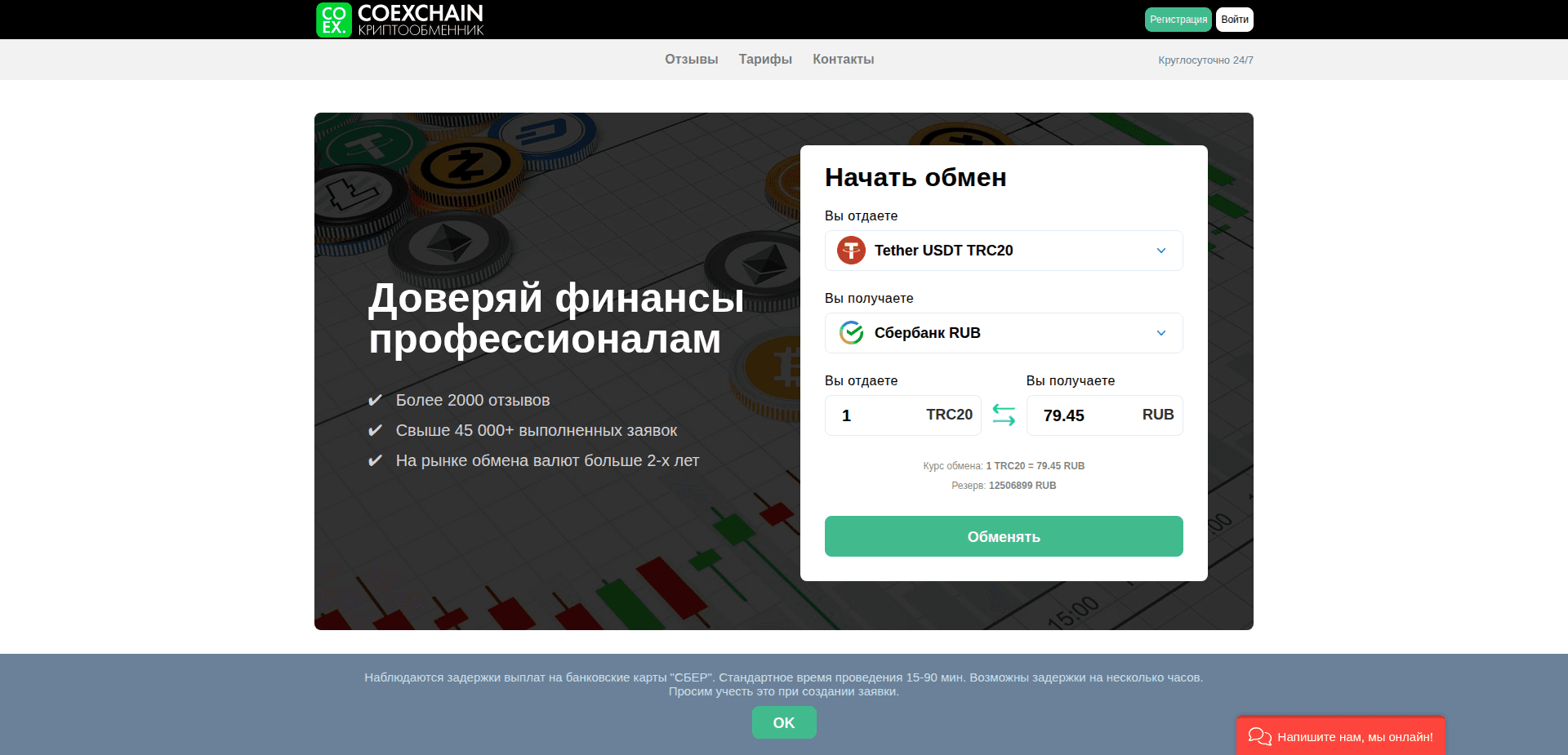Viewport: 1568px width, 755px height.
Task: Click the Сбербанк green checkmark icon
Action: click(x=850, y=333)
